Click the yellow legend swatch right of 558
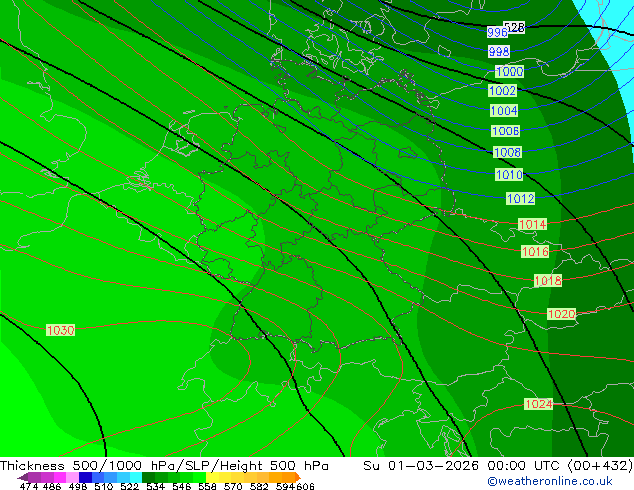Image resolution: width=634 pixels, height=490 pixels. [212, 477]
